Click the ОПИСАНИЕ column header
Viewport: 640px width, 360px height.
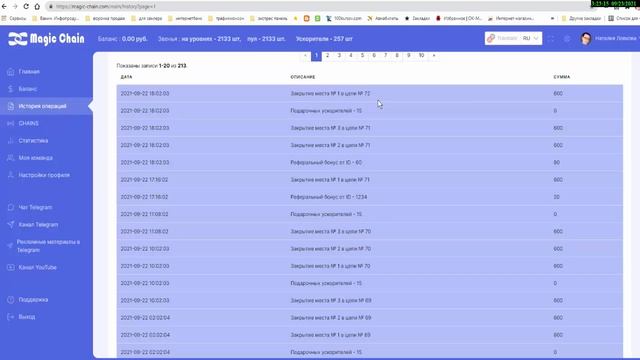tap(303, 77)
